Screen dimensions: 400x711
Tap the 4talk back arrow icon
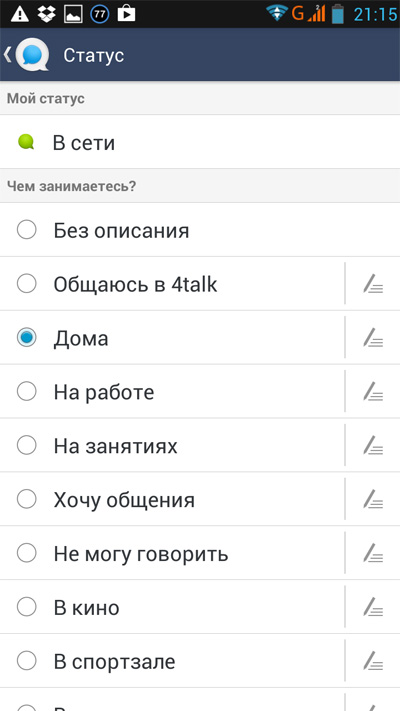click(x=26, y=54)
